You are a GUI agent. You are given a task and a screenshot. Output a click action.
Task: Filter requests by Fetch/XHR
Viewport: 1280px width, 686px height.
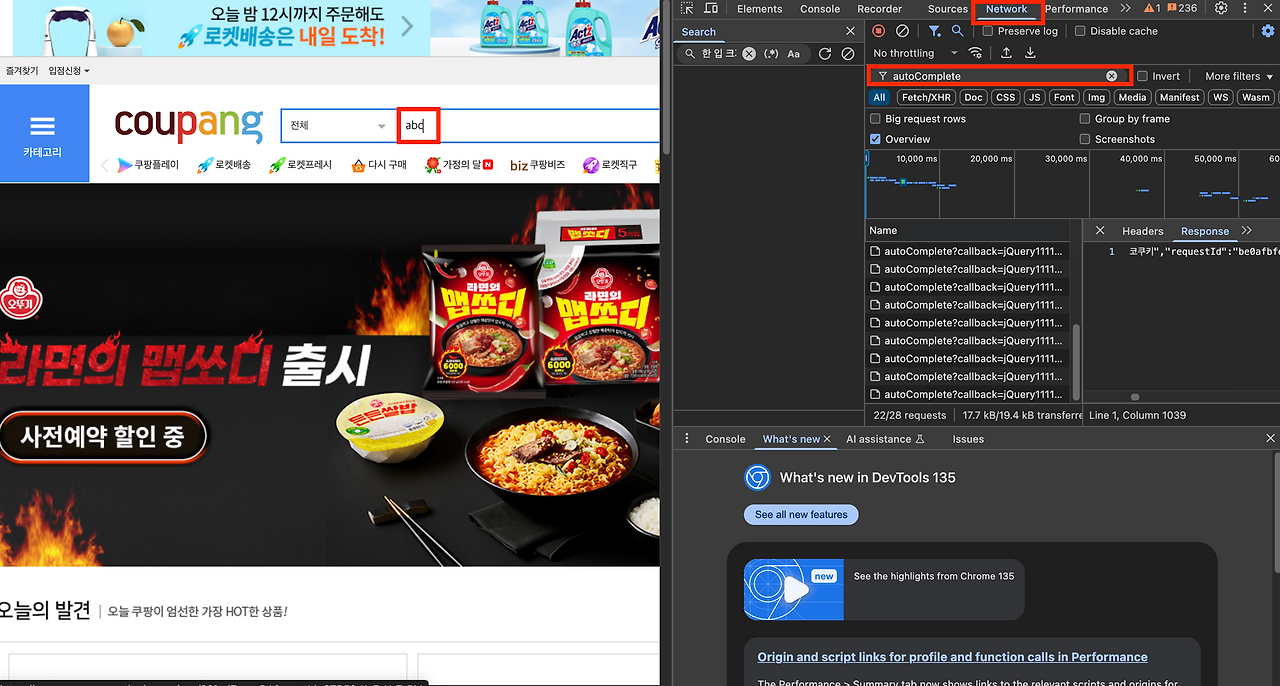(x=926, y=98)
